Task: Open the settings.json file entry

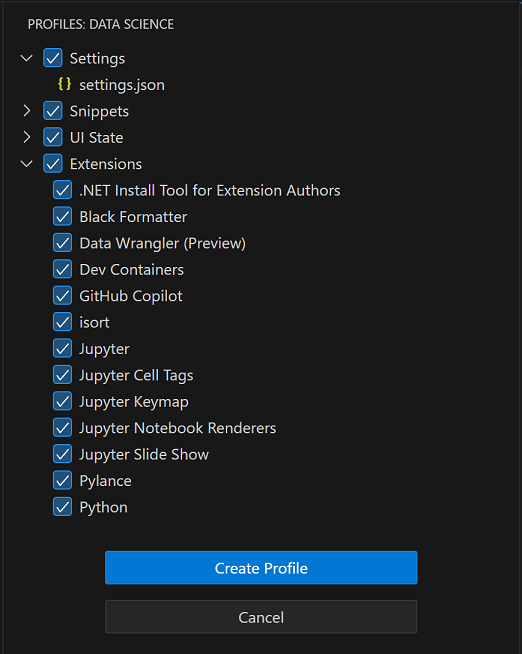Action: pyautogui.click(x=122, y=85)
